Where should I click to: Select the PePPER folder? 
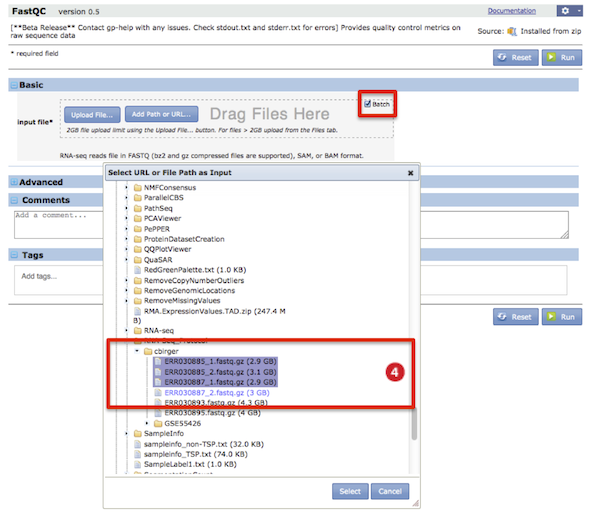pos(158,231)
